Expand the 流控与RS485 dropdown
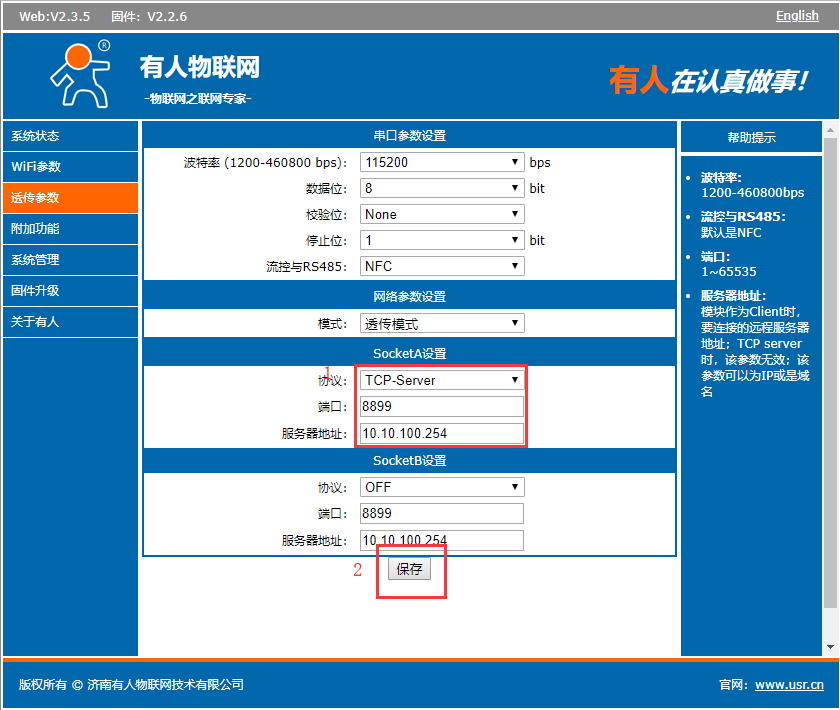The image size is (840, 710). pos(442,266)
